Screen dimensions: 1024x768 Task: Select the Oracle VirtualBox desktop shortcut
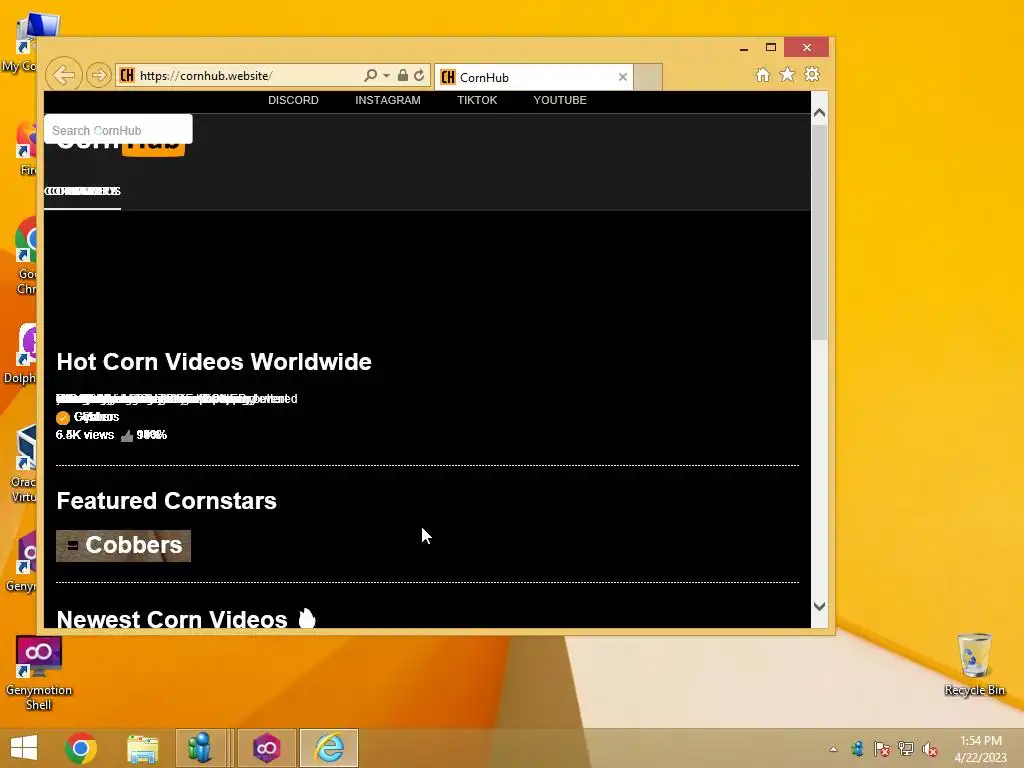[25, 462]
